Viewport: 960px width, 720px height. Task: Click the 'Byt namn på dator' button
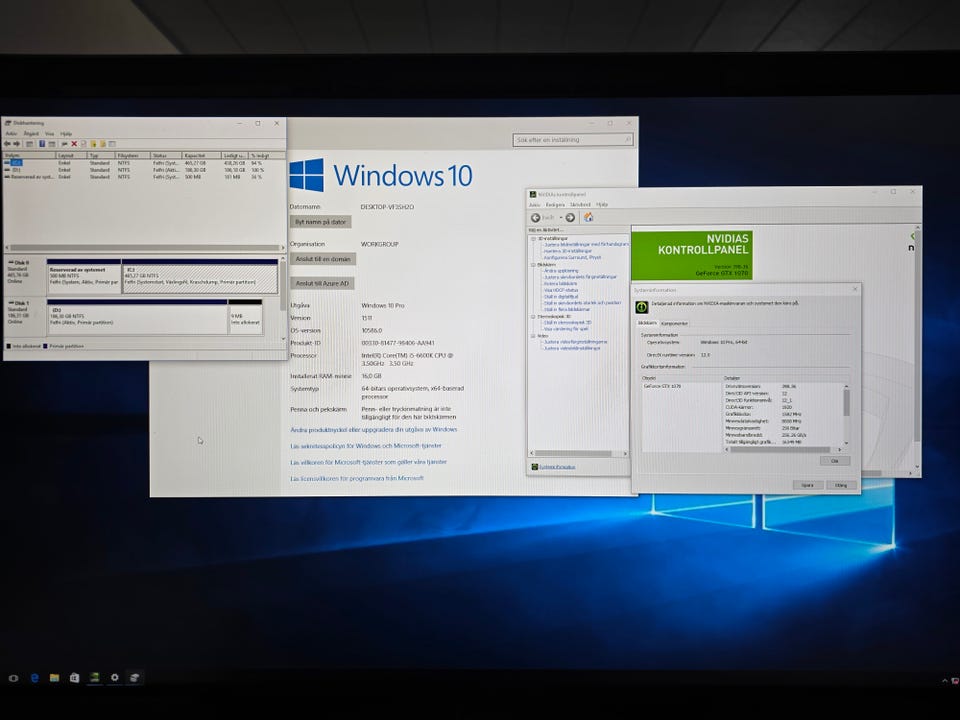point(320,221)
